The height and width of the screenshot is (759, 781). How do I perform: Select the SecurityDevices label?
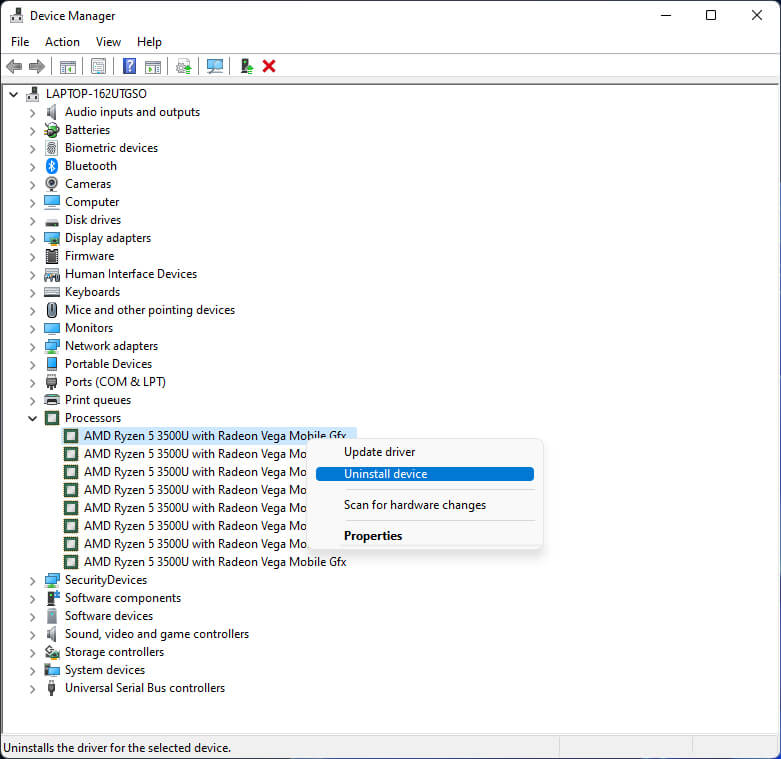[x=106, y=580]
